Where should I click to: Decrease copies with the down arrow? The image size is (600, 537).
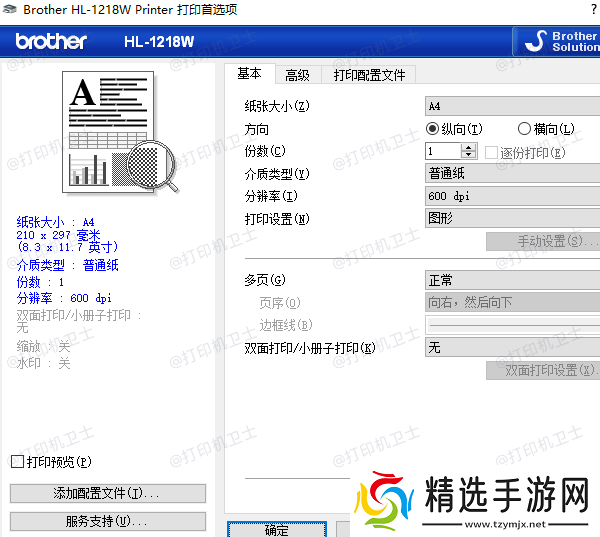[x=469, y=156]
